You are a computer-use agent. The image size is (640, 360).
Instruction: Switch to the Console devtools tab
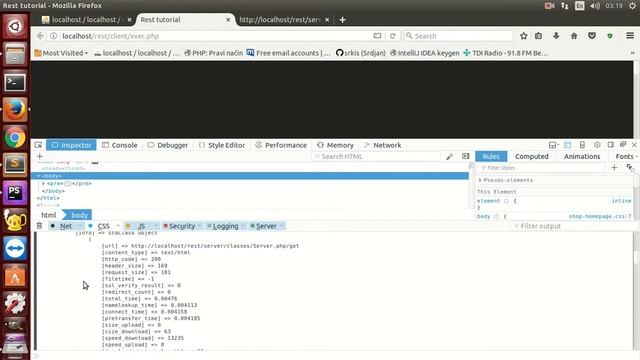pos(120,145)
